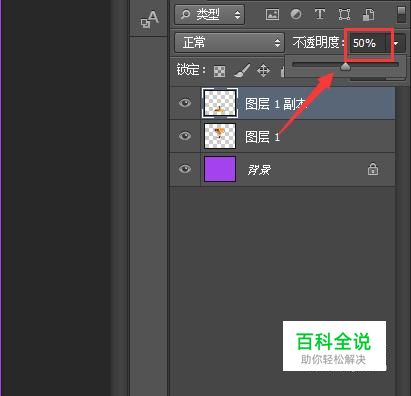Lock layer position move icon
Screen dimensions: 411x396
point(263,71)
